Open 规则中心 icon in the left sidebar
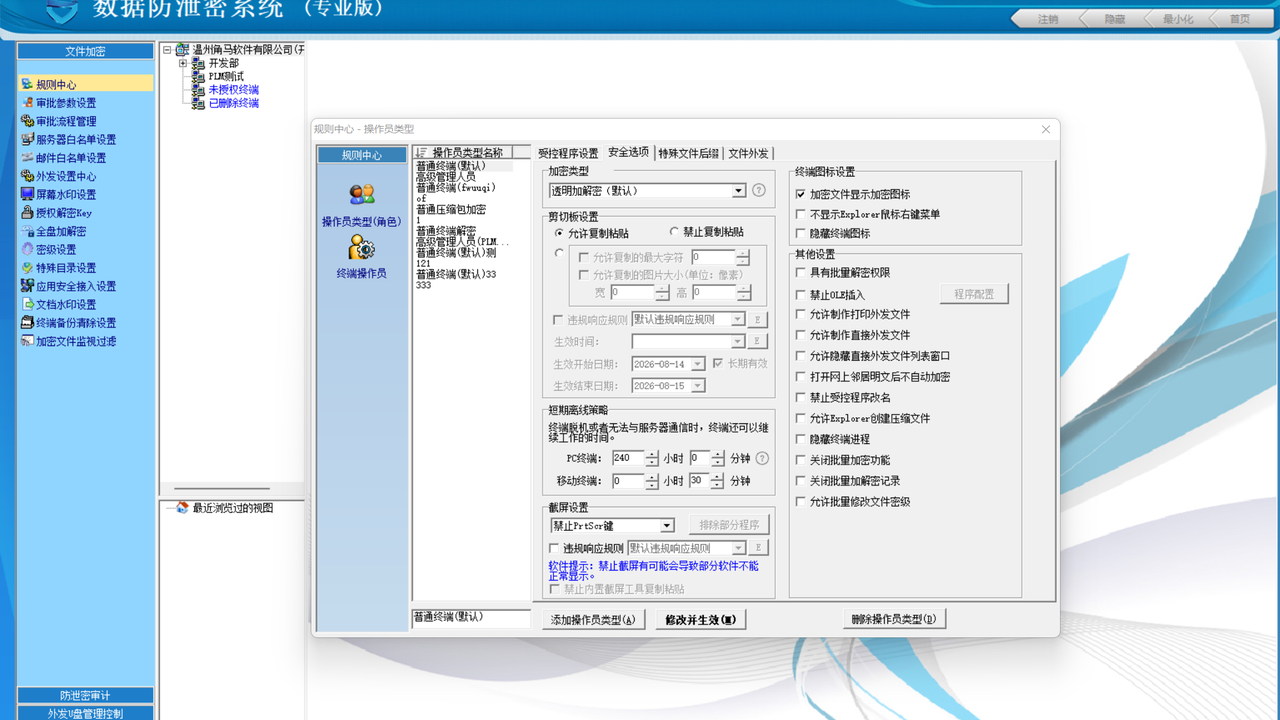This screenshot has height=720, width=1280. [27, 85]
